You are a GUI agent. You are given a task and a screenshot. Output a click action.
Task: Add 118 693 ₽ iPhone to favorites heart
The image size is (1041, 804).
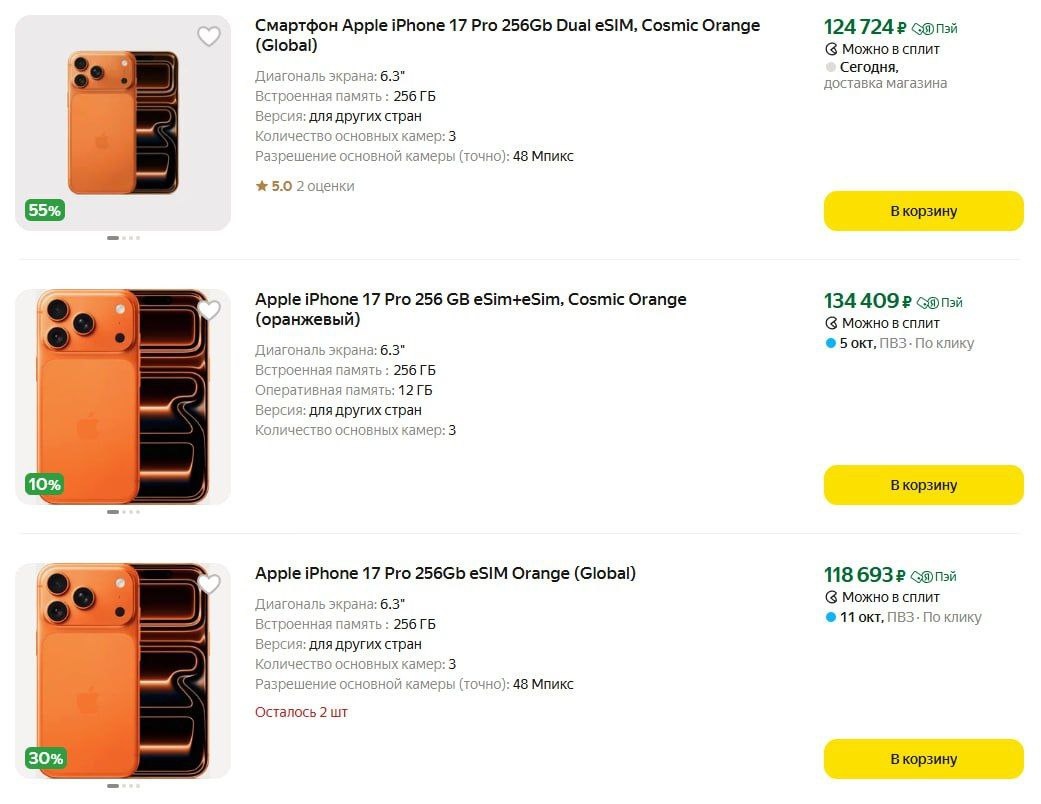click(208, 585)
